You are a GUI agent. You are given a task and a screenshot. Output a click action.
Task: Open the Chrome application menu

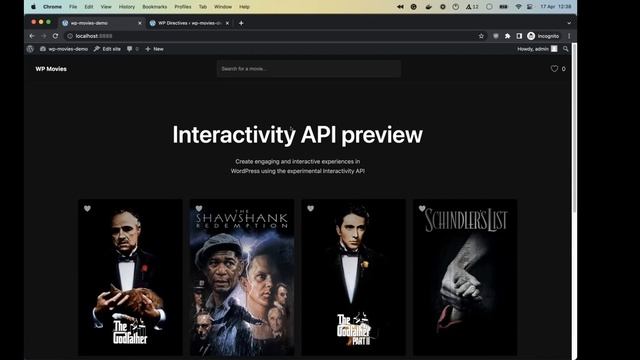pos(52,7)
